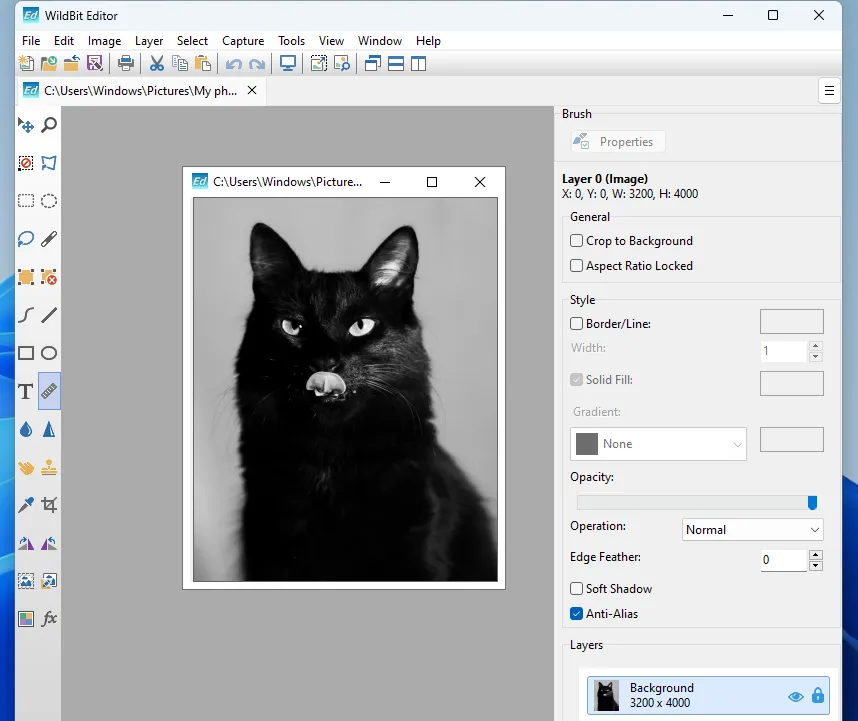Click the Undo toolbar icon
The width and height of the screenshot is (858, 721).
234,63
